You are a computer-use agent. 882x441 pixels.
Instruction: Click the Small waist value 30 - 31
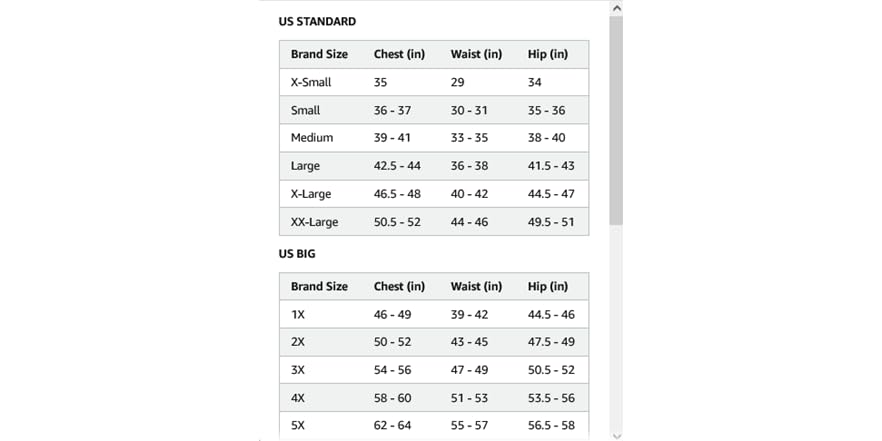pyautogui.click(x=469, y=110)
